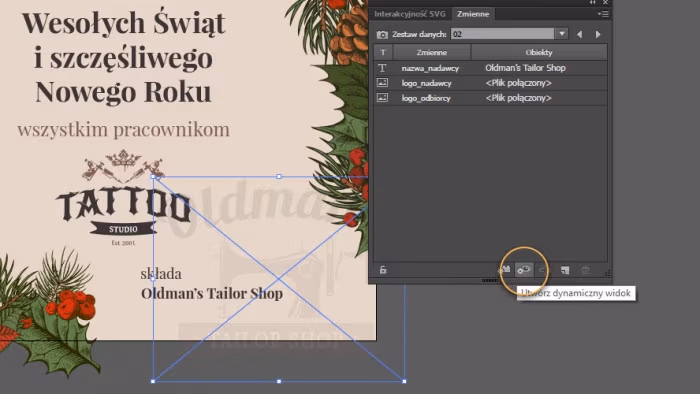The width and height of the screenshot is (700, 394).
Task: Click Utwórz dynamiczny widok eye-link icon
Action: [524, 270]
